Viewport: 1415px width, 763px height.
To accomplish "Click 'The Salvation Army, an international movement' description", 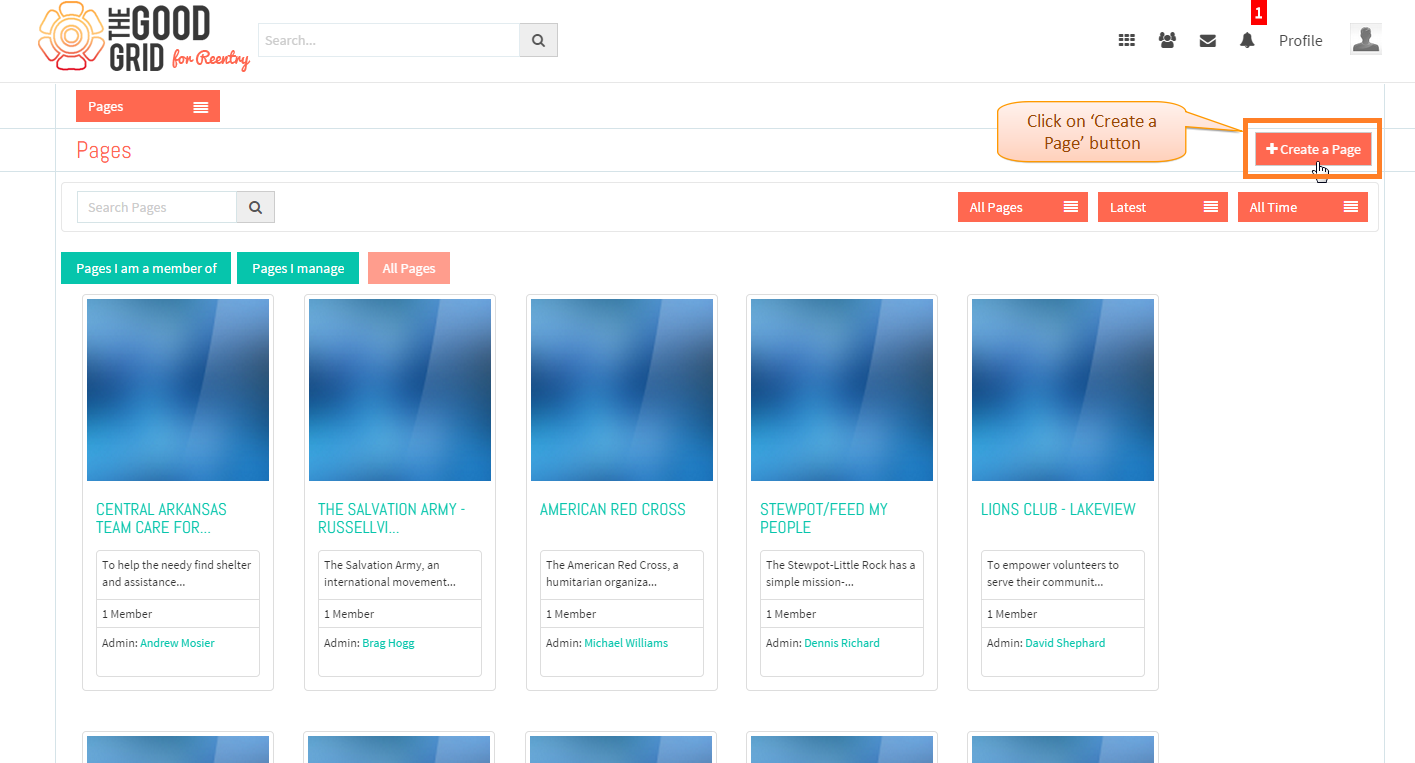I will 390,573.
